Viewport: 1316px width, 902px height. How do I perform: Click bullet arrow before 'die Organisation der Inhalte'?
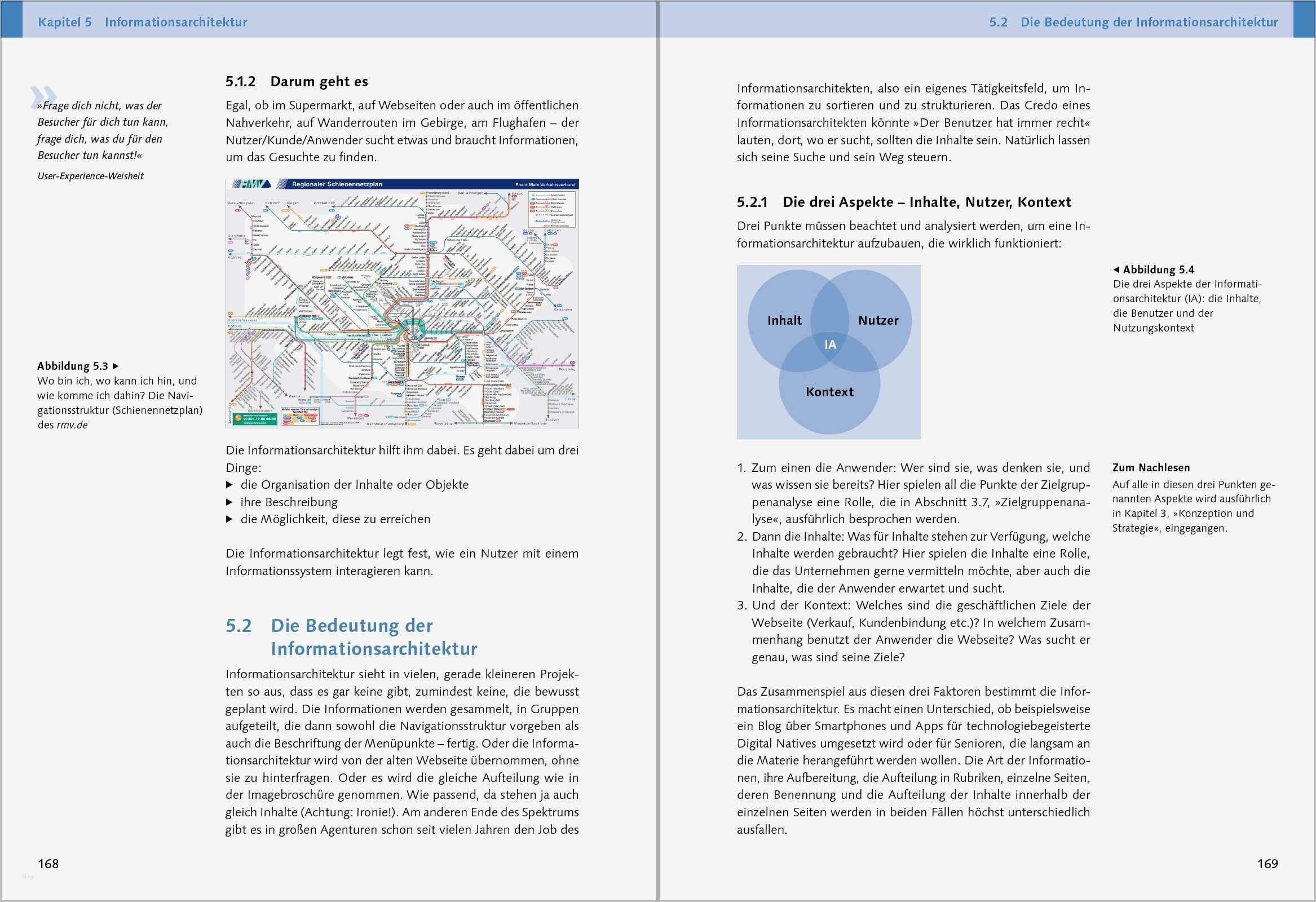pos(229,485)
